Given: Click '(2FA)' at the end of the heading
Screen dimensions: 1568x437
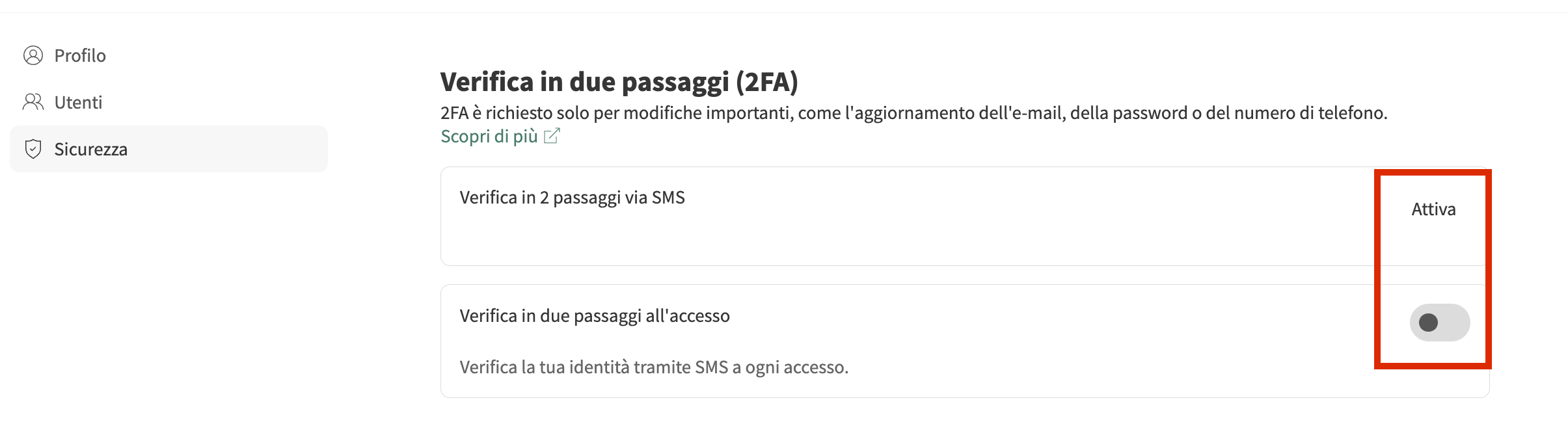Looking at the screenshot, I should coord(767,82).
